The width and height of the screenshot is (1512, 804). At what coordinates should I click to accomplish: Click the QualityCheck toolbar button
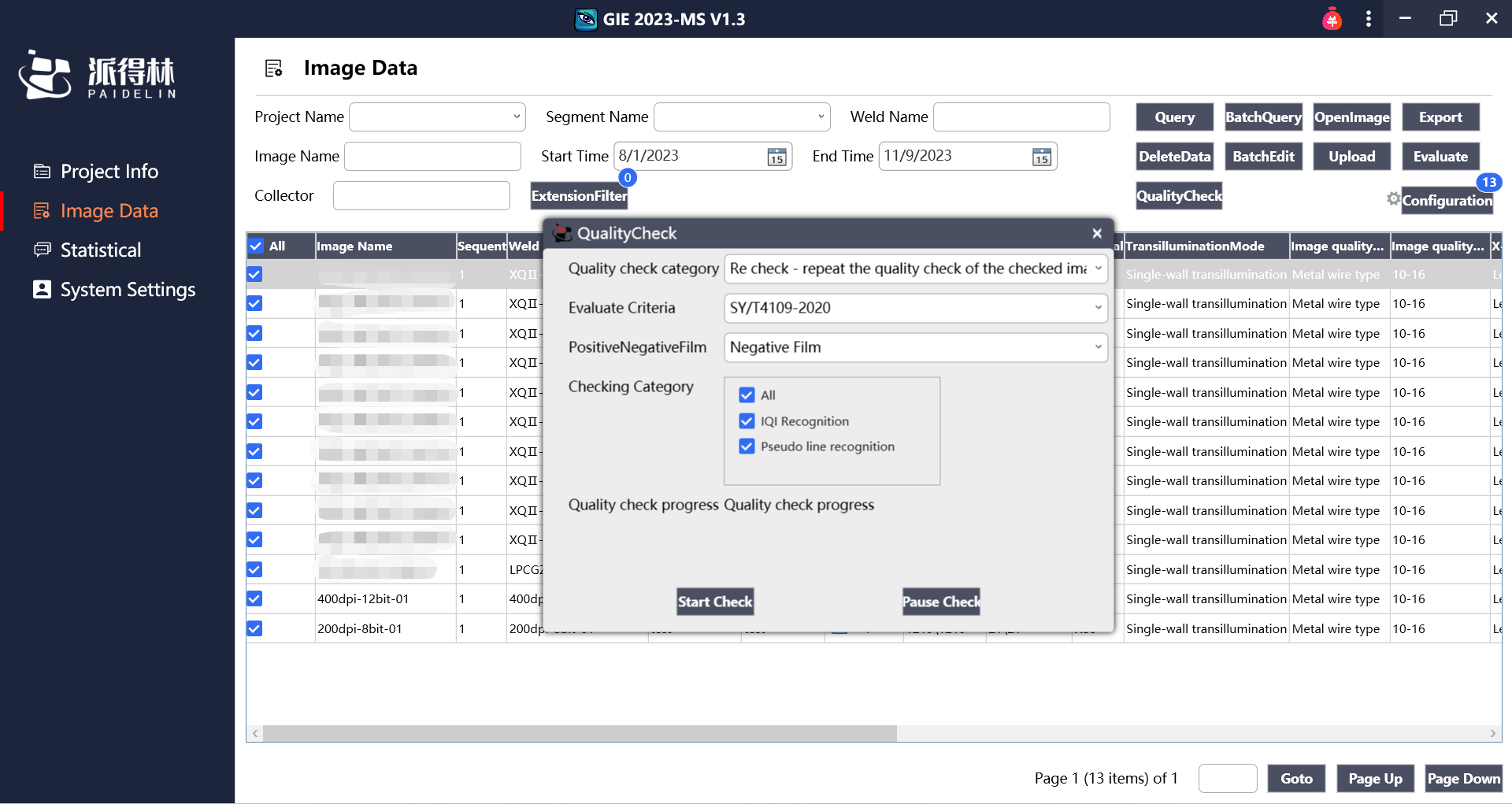point(1179,196)
